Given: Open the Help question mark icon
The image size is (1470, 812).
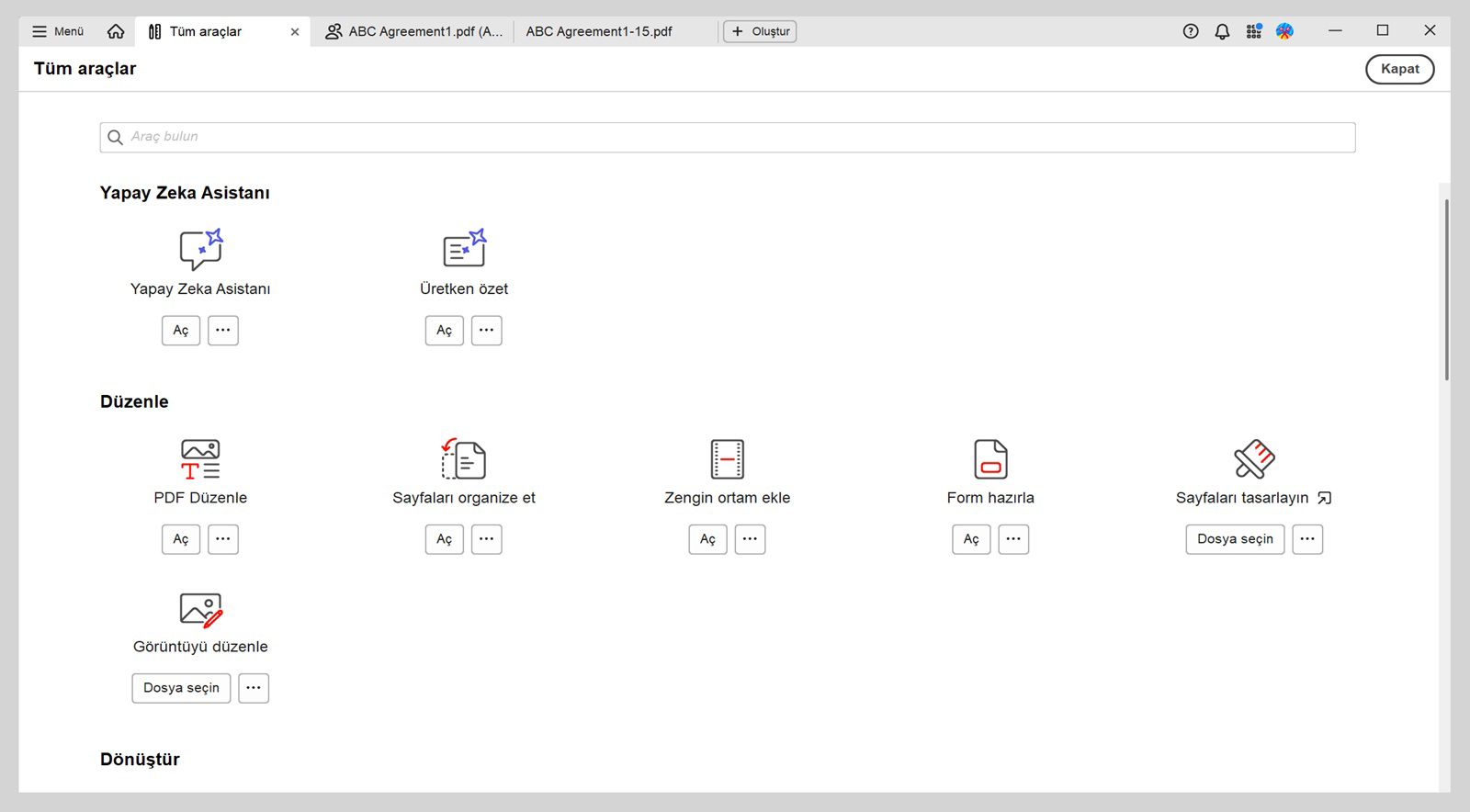Looking at the screenshot, I should [x=1191, y=31].
